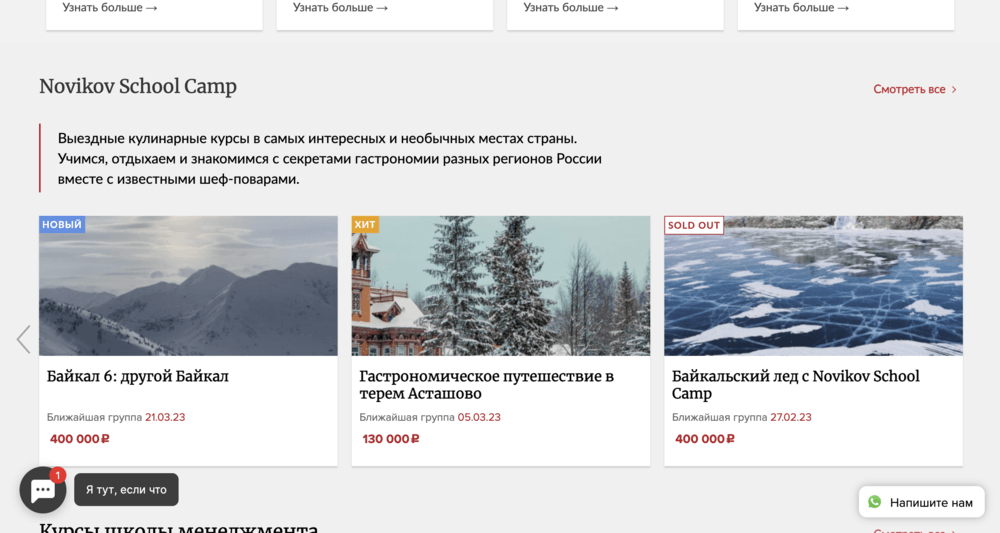Click the НОВЫЙ badge on first card
Image resolution: width=1000 pixels, height=533 pixels.
(62, 224)
